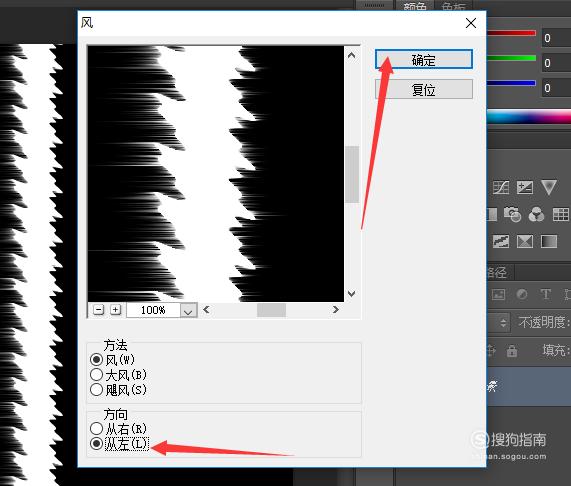Click the preview horizontal scrollbar thumb
Screen dimensions: 571x486
pos(271,310)
